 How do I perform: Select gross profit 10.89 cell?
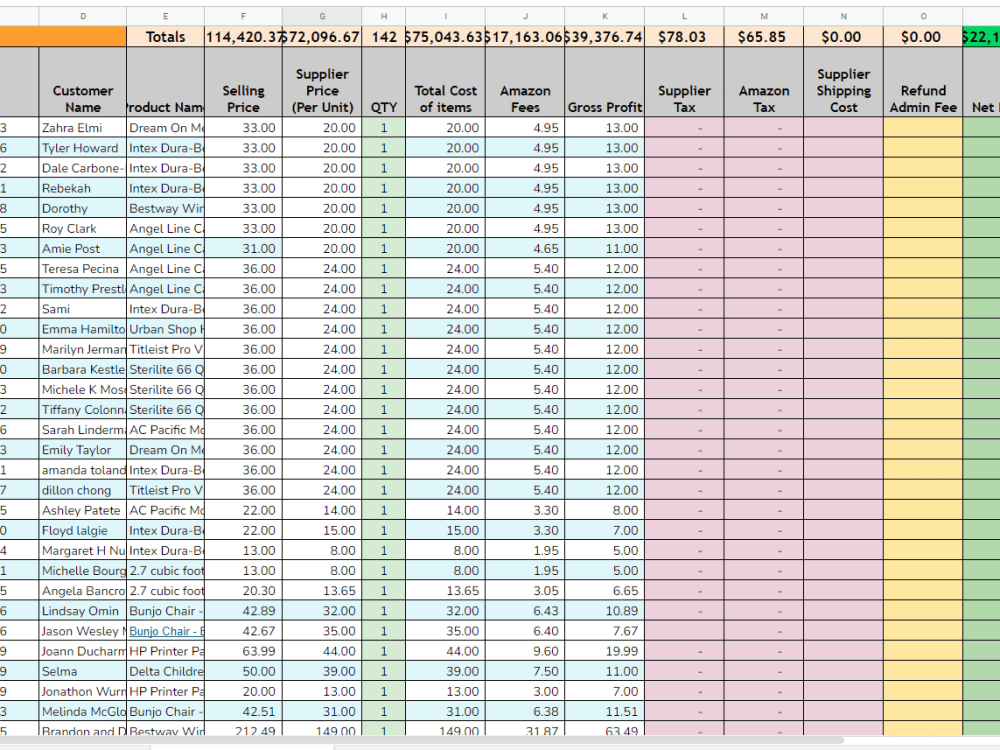point(605,611)
